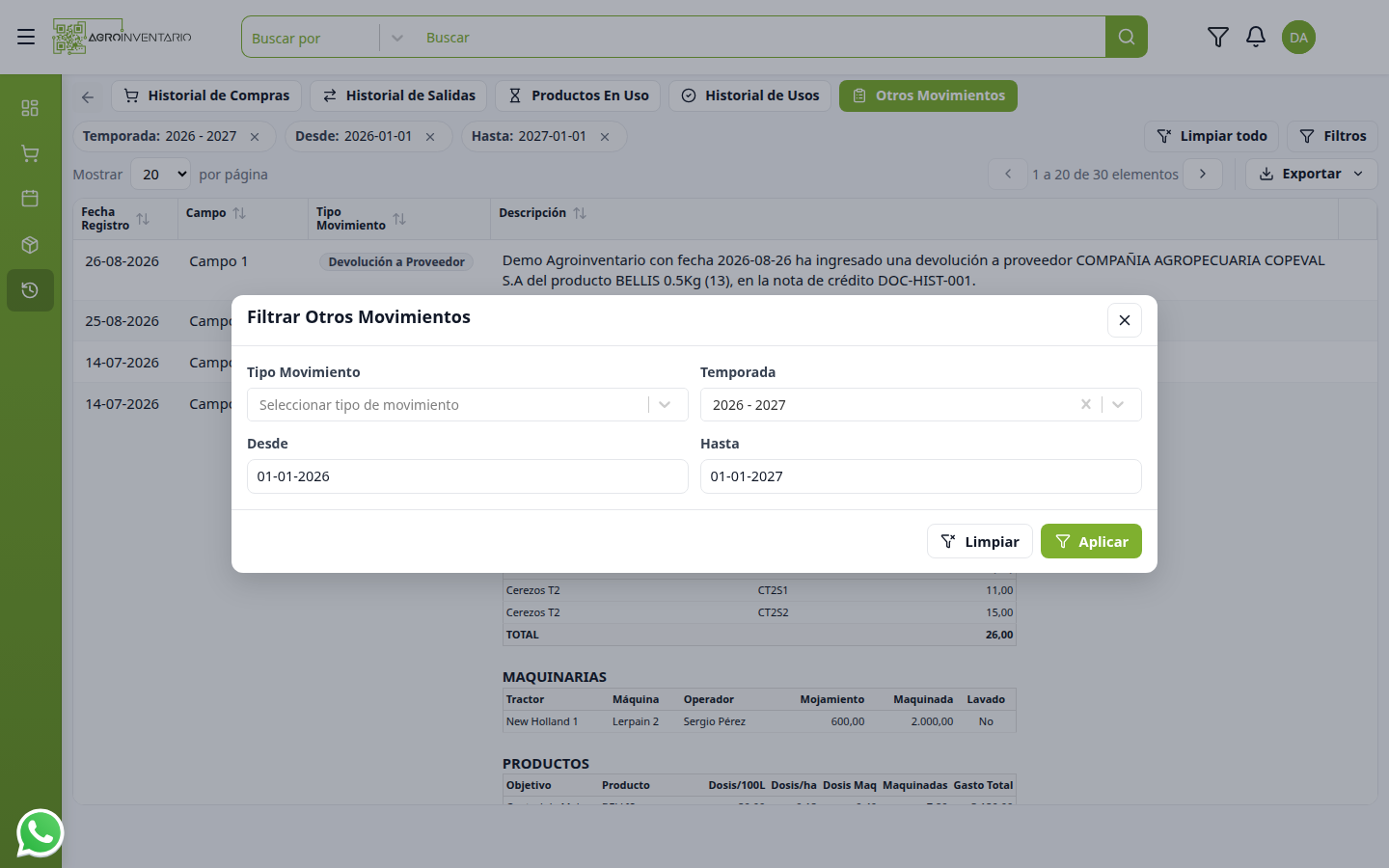
Task: Expand the Temporada dropdown chevron
Action: coord(1118,405)
